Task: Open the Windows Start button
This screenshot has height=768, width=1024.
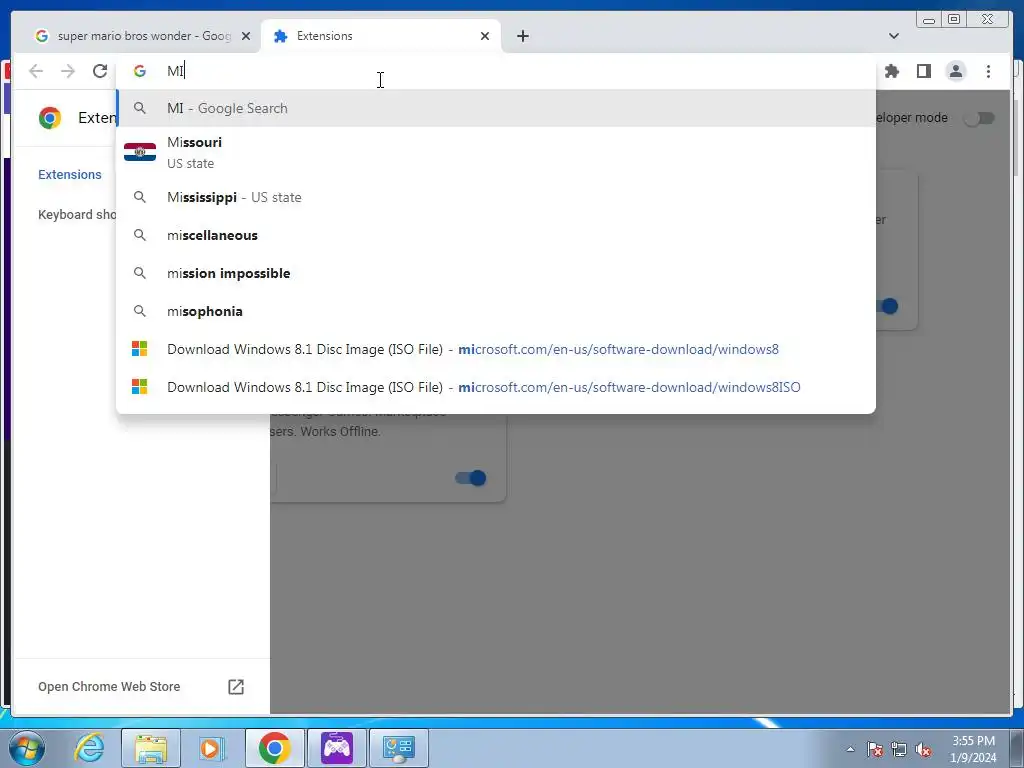Action: tap(27, 748)
